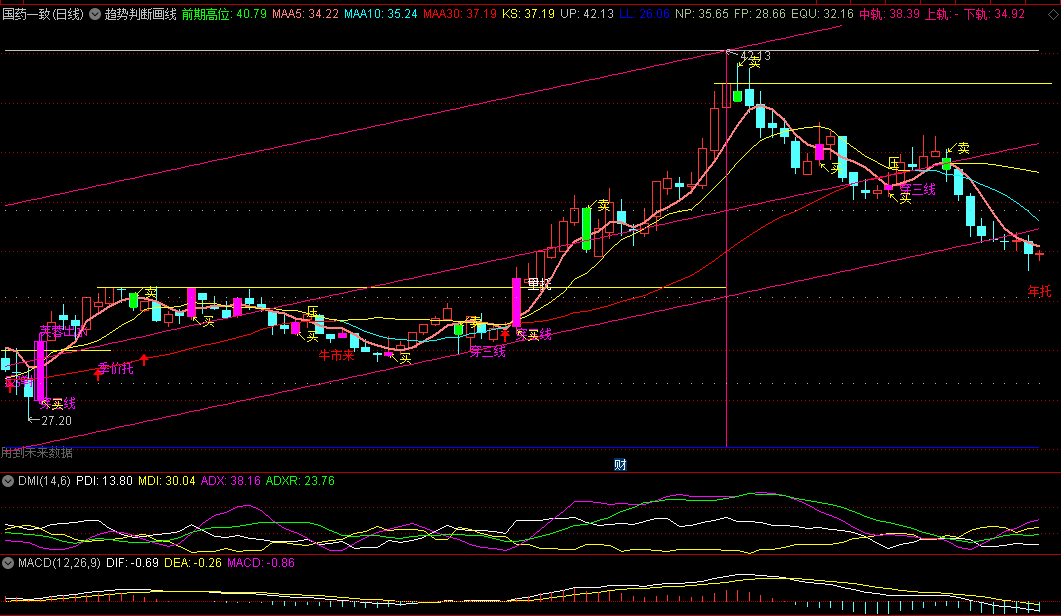The width and height of the screenshot is (1061, 616).
Task: Click the 牛市来 signal label
Action: (x=336, y=355)
